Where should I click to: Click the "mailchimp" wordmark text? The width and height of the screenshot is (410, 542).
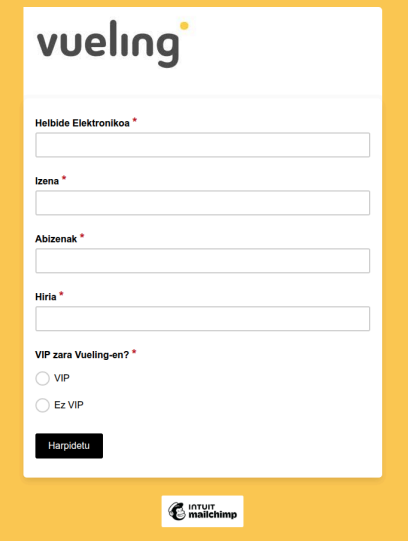(213, 515)
